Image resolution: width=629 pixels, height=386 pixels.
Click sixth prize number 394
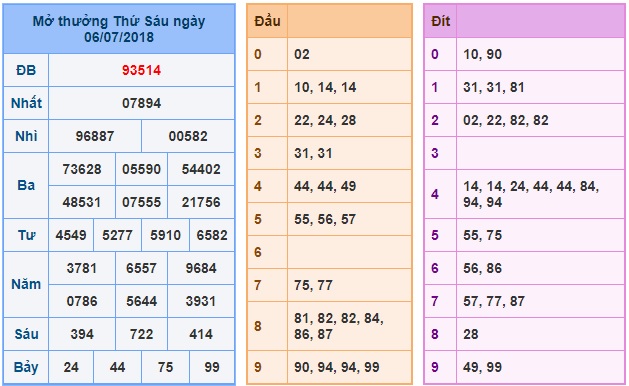[82, 334]
